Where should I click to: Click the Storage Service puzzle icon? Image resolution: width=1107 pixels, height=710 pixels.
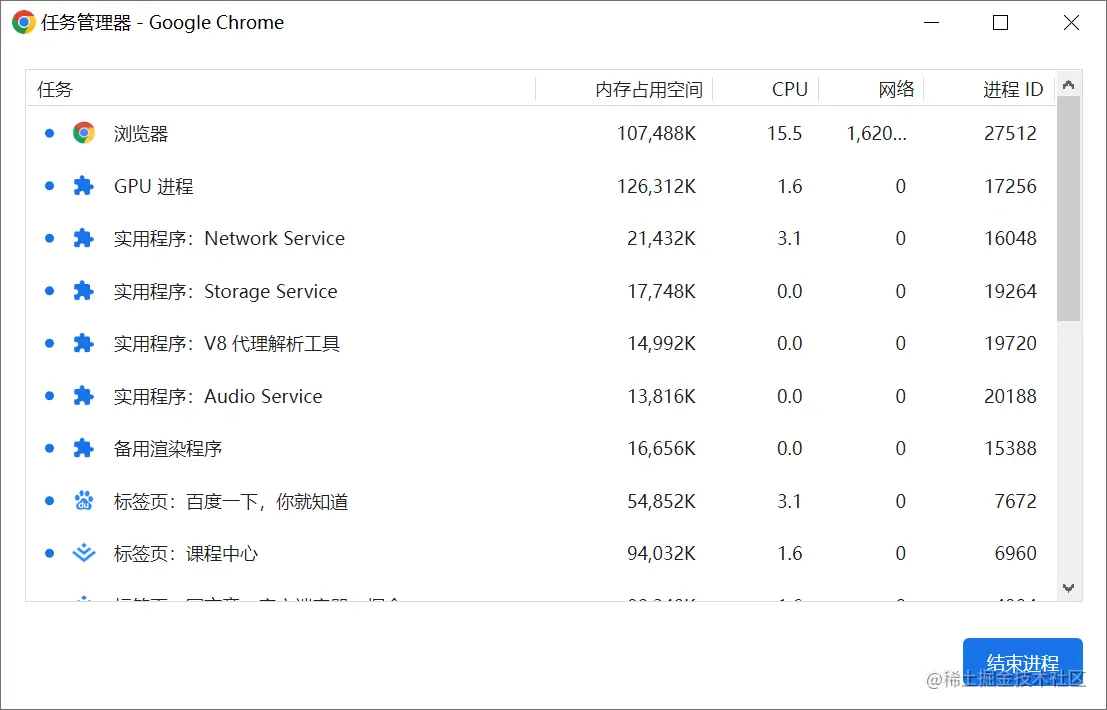point(84,291)
